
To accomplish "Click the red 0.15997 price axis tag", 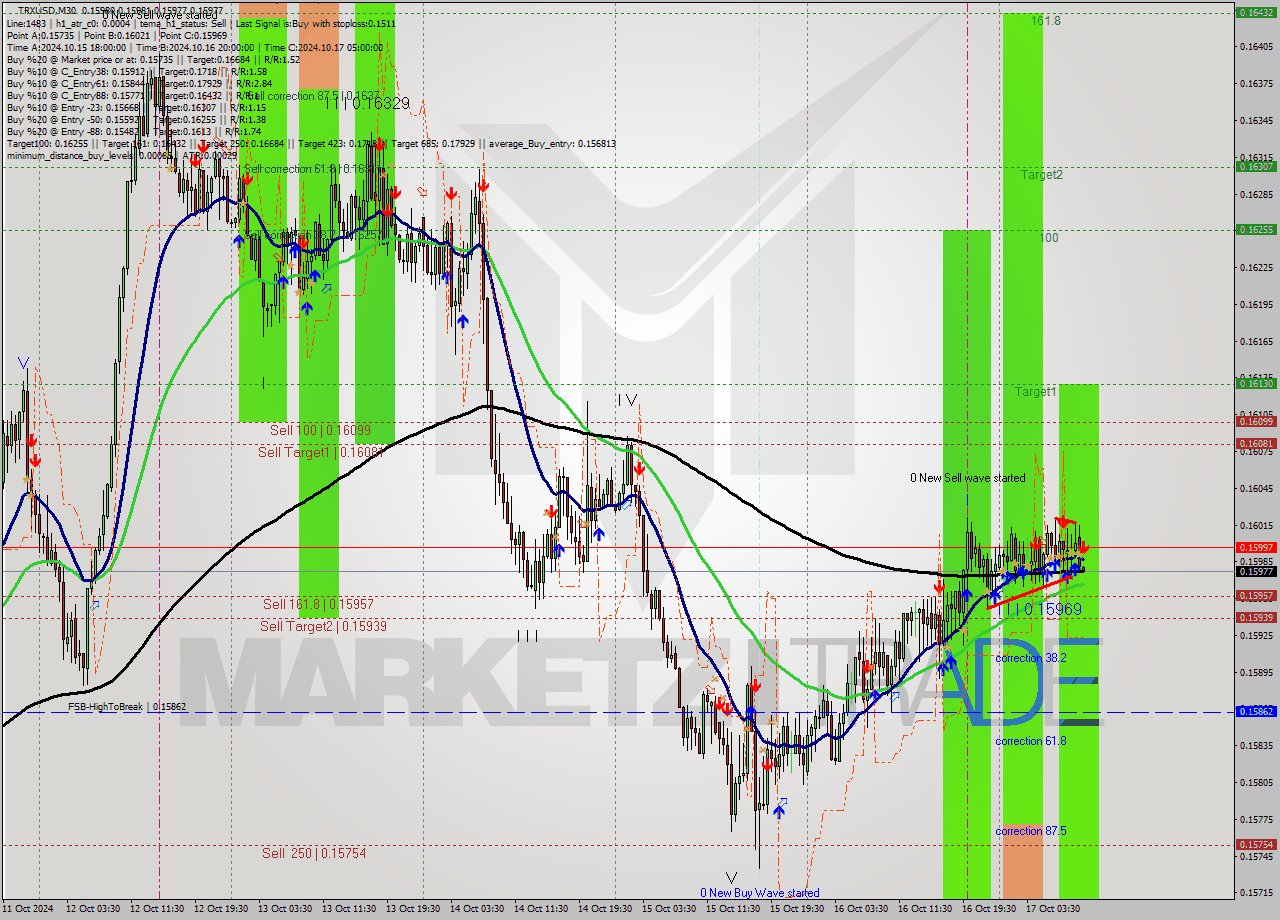I will pos(1256,547).
